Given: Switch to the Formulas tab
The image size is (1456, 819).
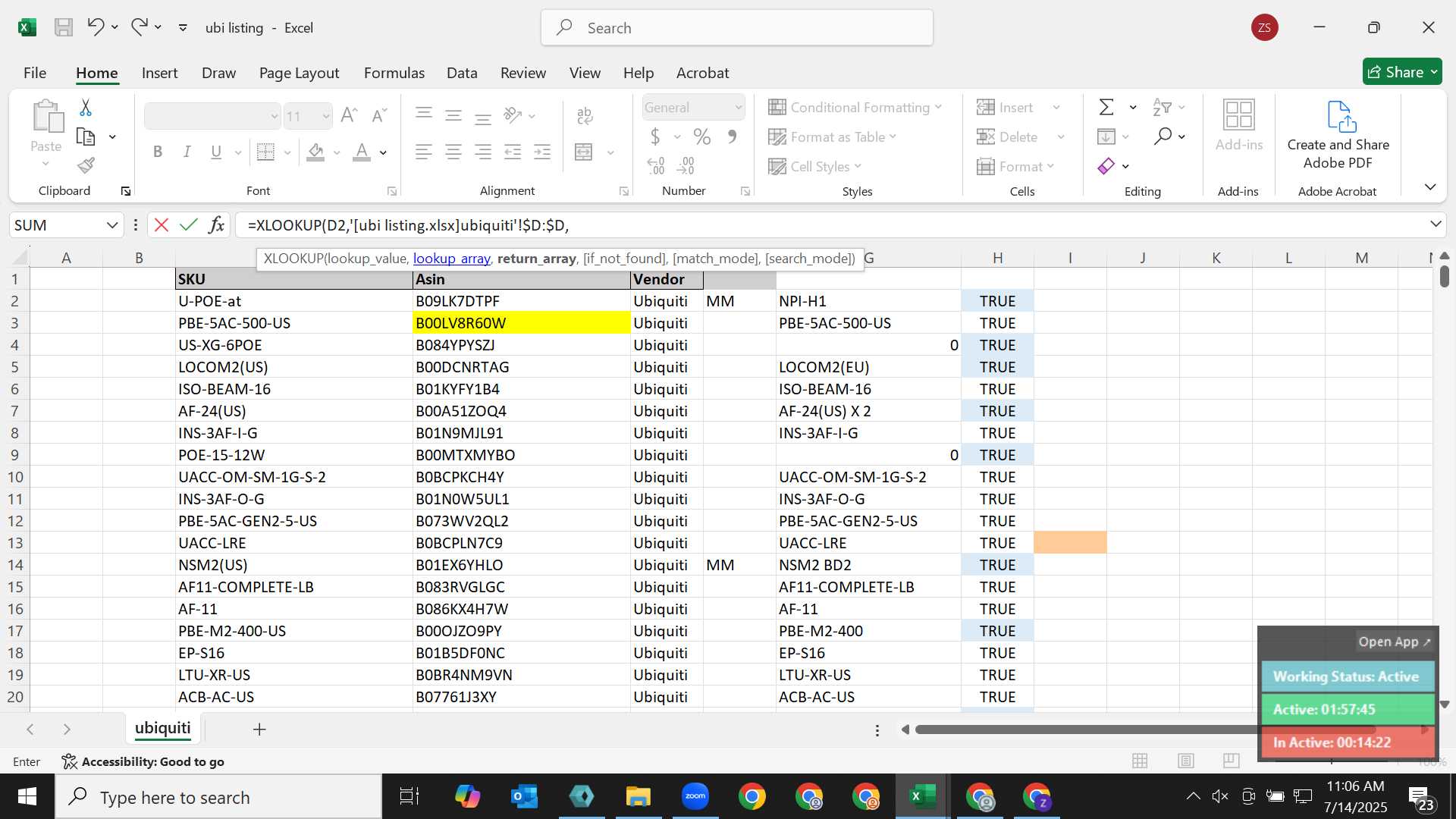Looking at the screenshot, I should (394, 73).
